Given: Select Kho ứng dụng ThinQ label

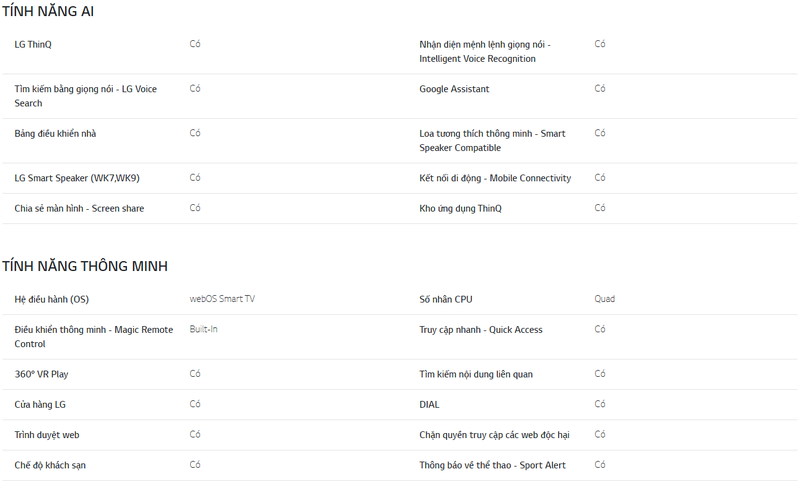Looking at the screenshot, I should pos(460,209).
